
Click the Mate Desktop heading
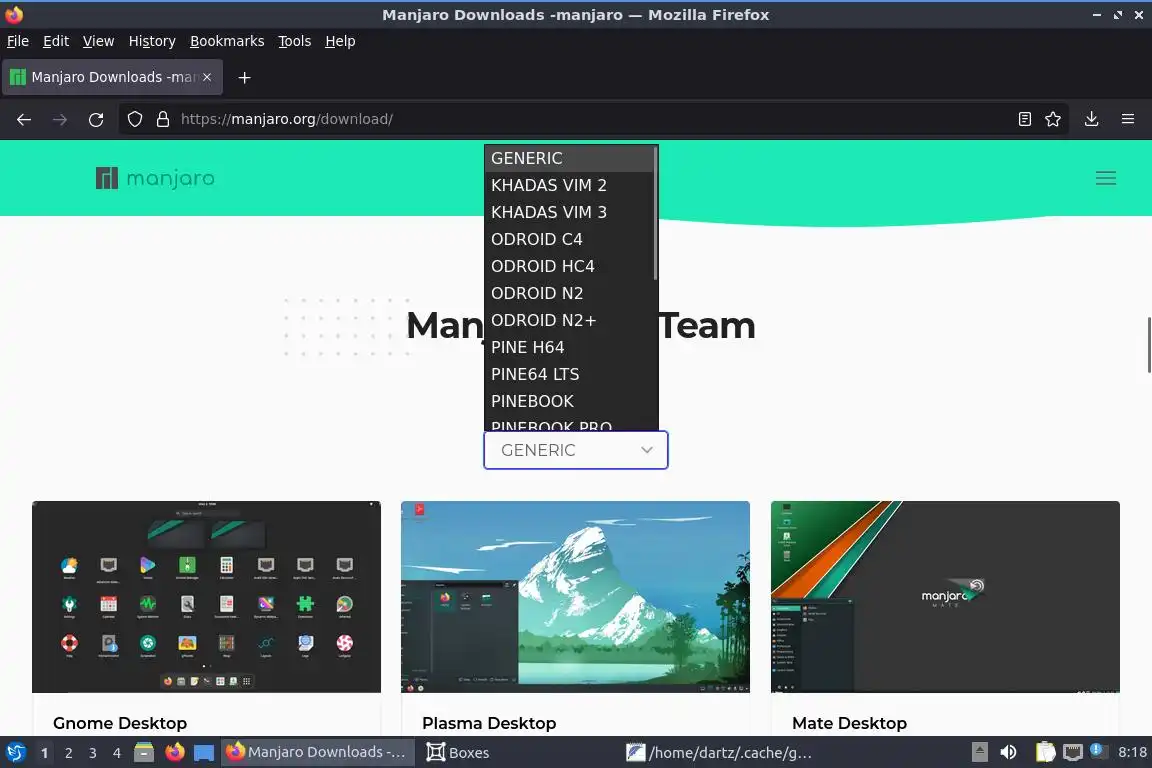(849, 723)
